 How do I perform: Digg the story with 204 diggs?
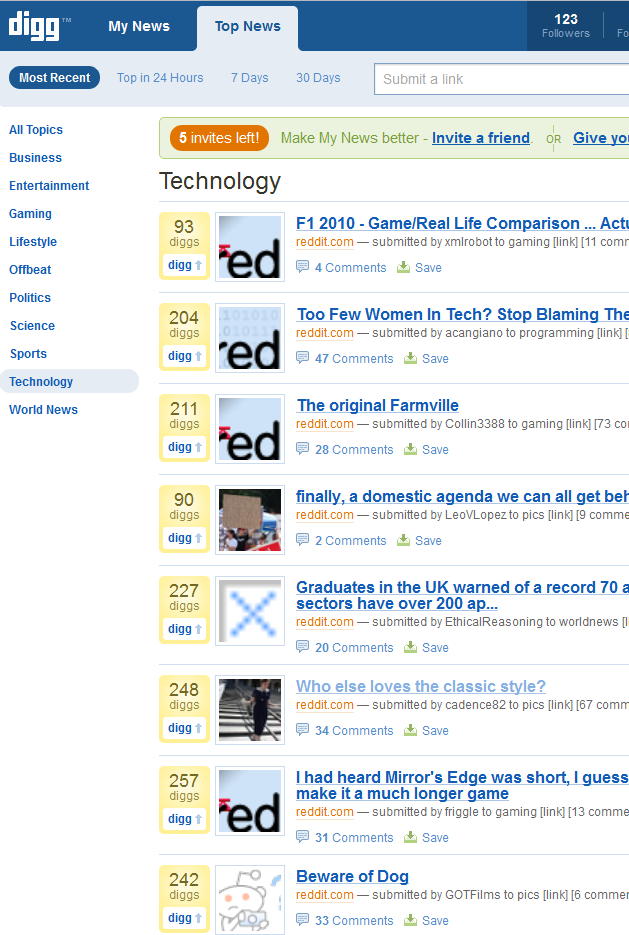coord(184,356)
